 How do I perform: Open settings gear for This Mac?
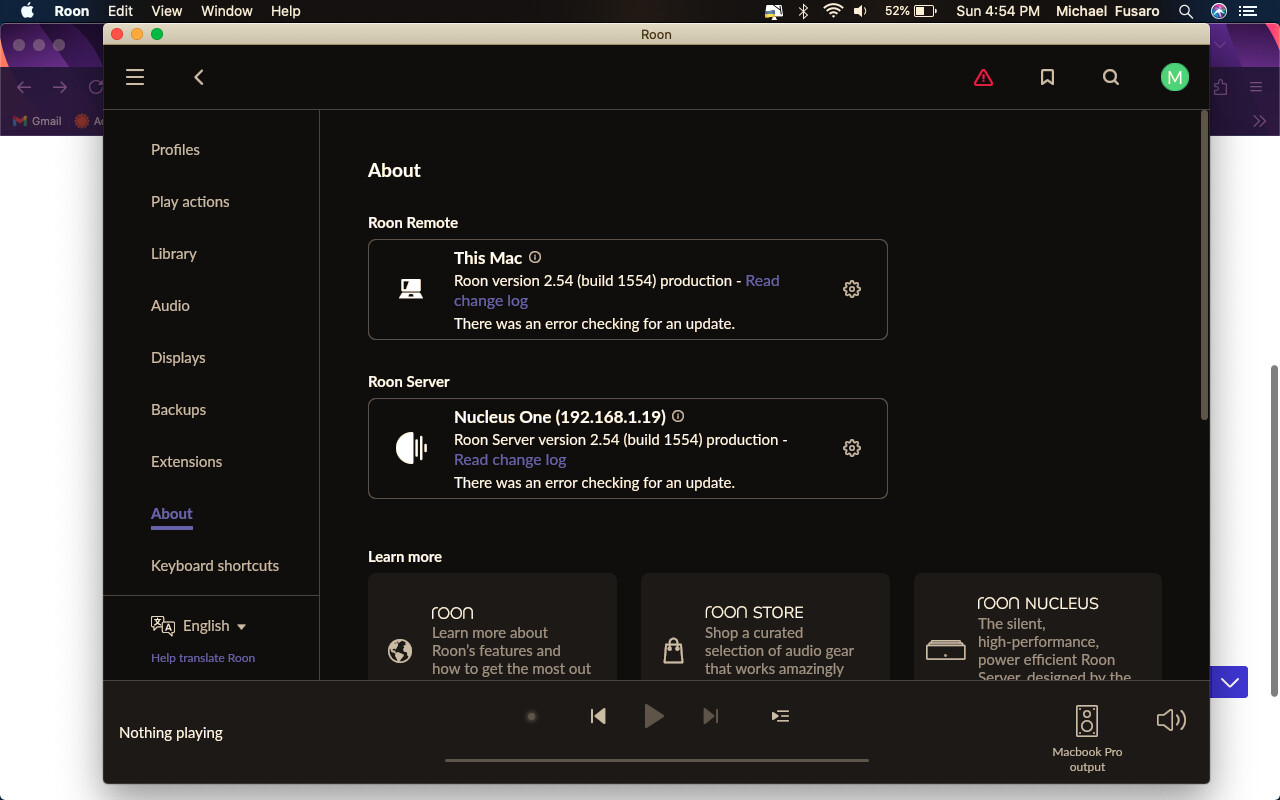tap(851, 288)
